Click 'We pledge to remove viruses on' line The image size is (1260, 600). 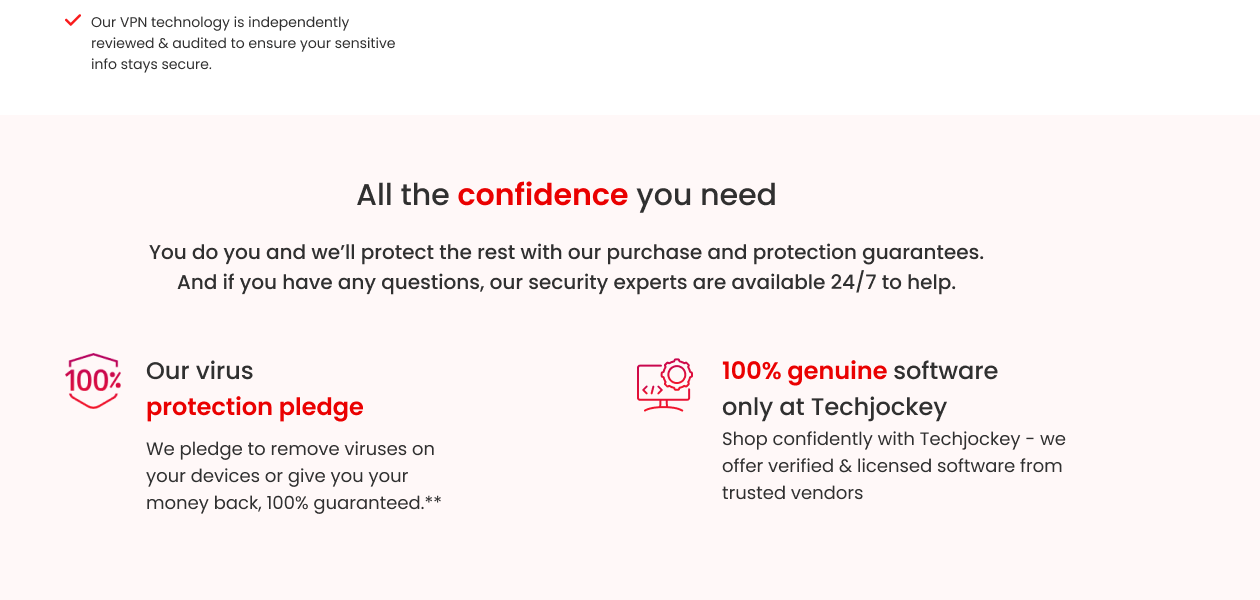pos(290,449)
